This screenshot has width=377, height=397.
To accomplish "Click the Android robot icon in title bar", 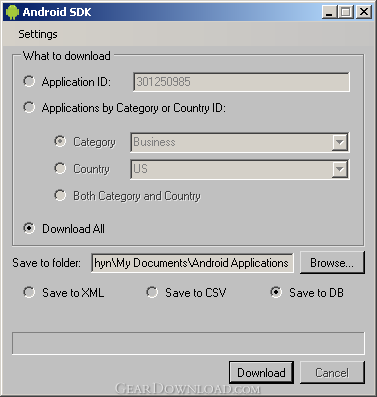I will (12, 12).
